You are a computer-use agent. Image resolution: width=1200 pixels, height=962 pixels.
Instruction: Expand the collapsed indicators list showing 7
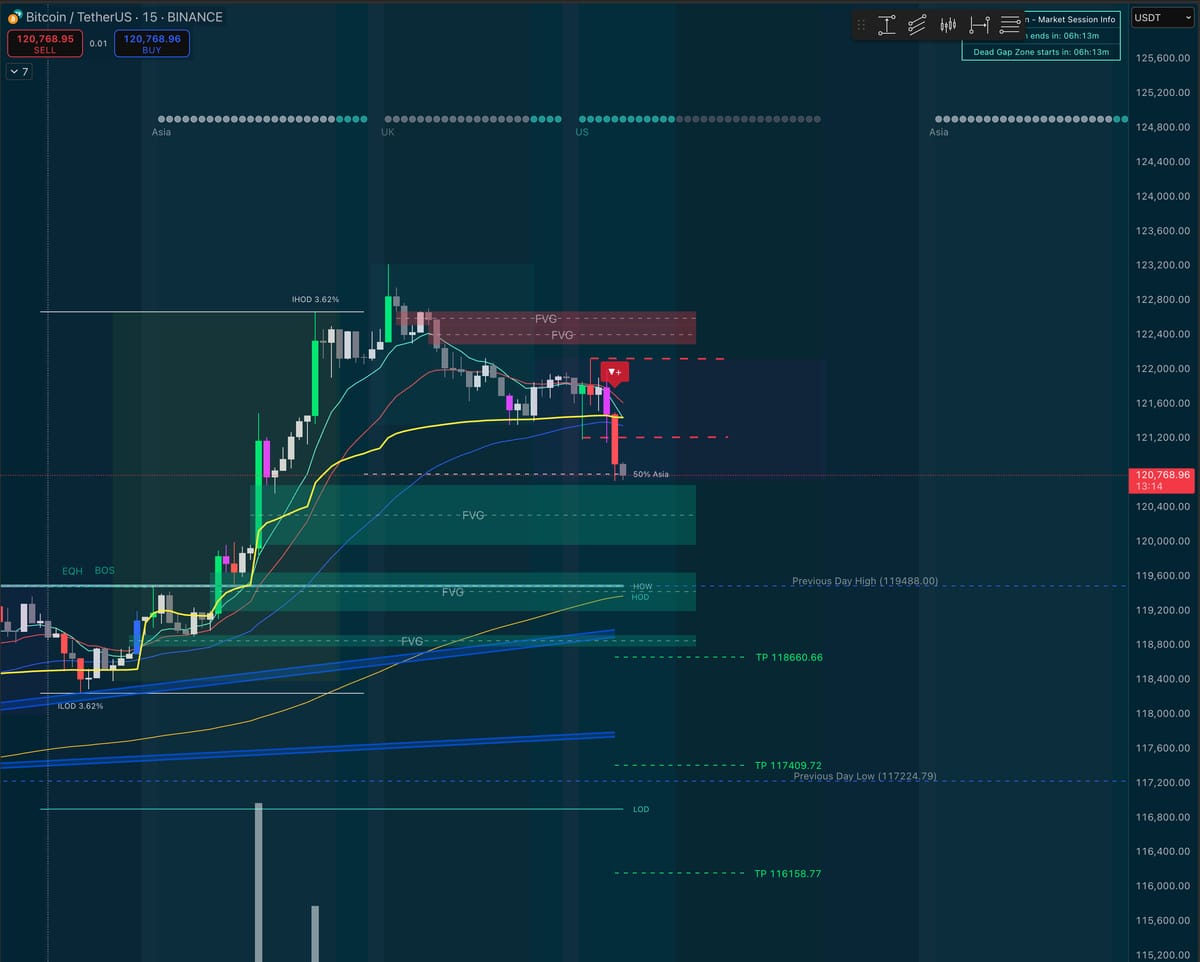(x=19, y=72)
